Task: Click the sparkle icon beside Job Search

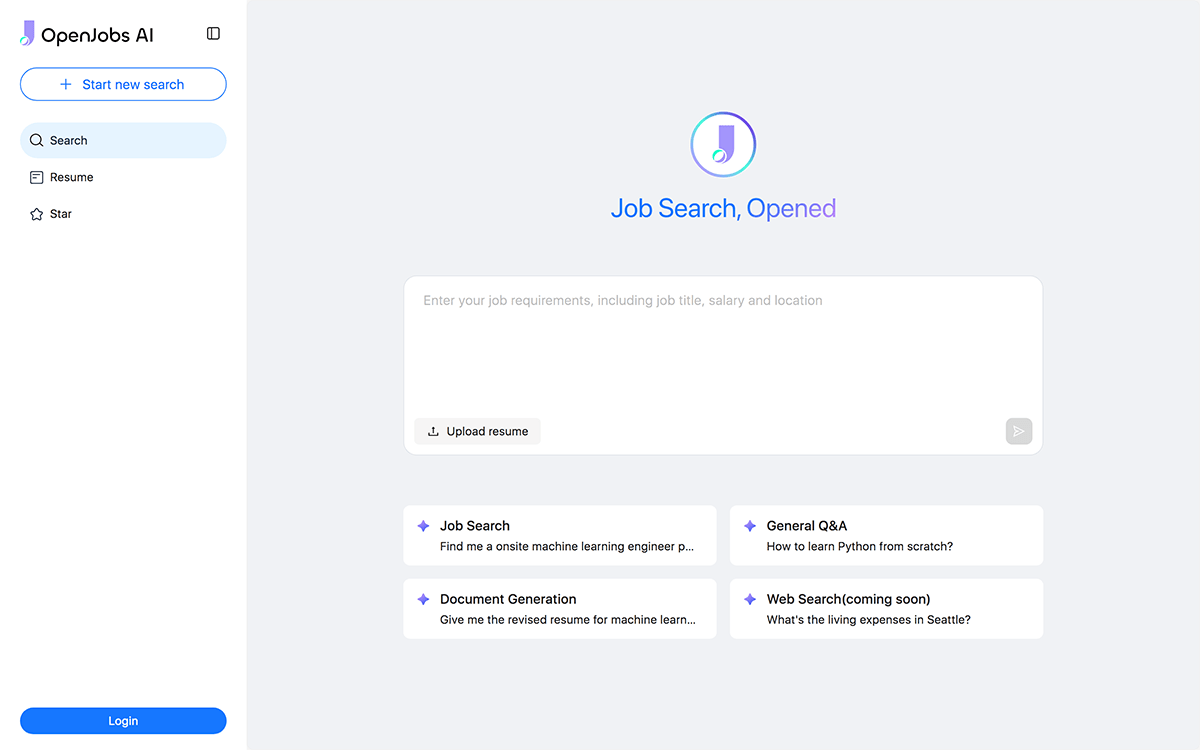Action: pos(422,525)
